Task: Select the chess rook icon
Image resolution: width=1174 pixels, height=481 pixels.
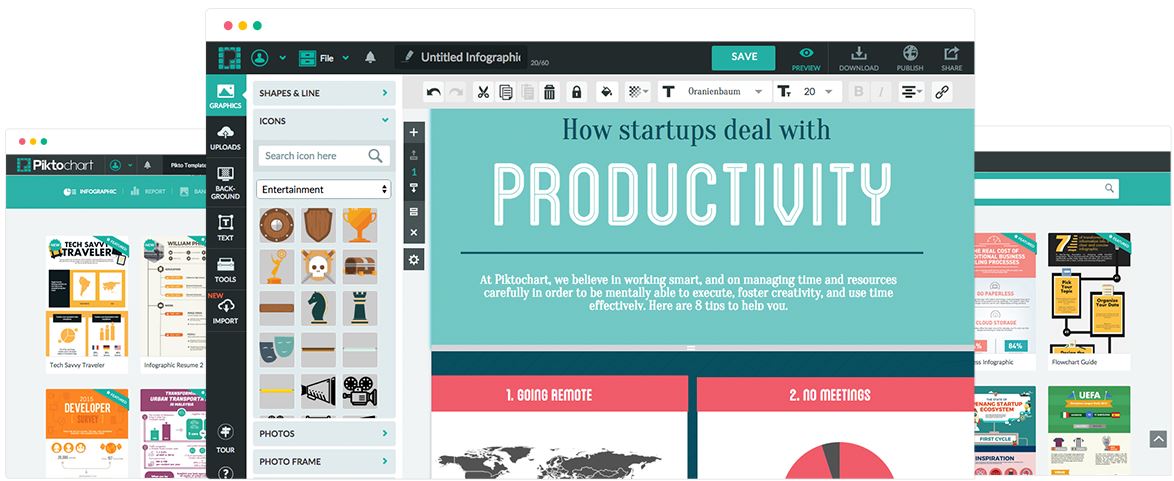Action: coord(360,308)
